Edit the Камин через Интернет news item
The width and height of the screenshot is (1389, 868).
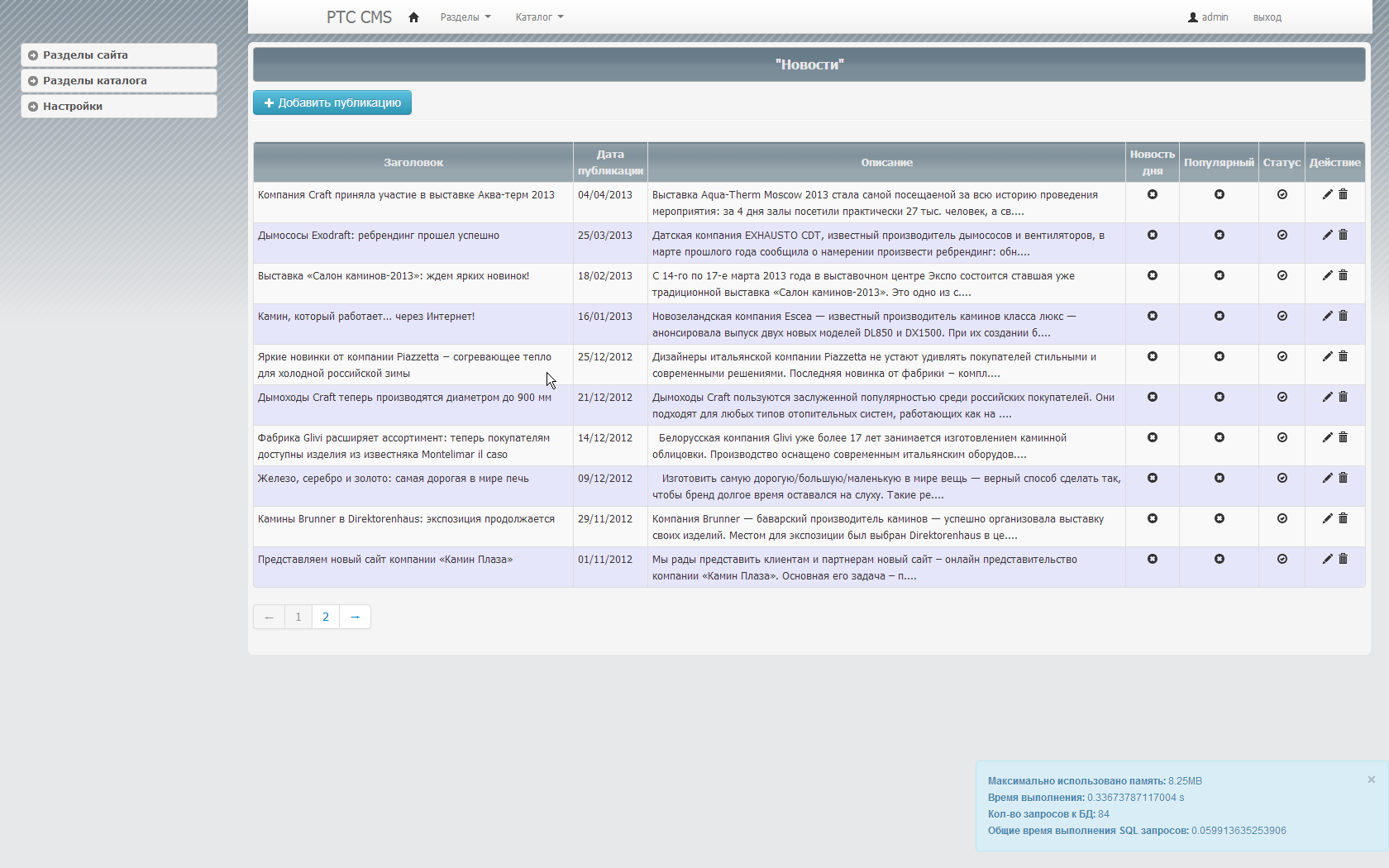coord(1327,316)
